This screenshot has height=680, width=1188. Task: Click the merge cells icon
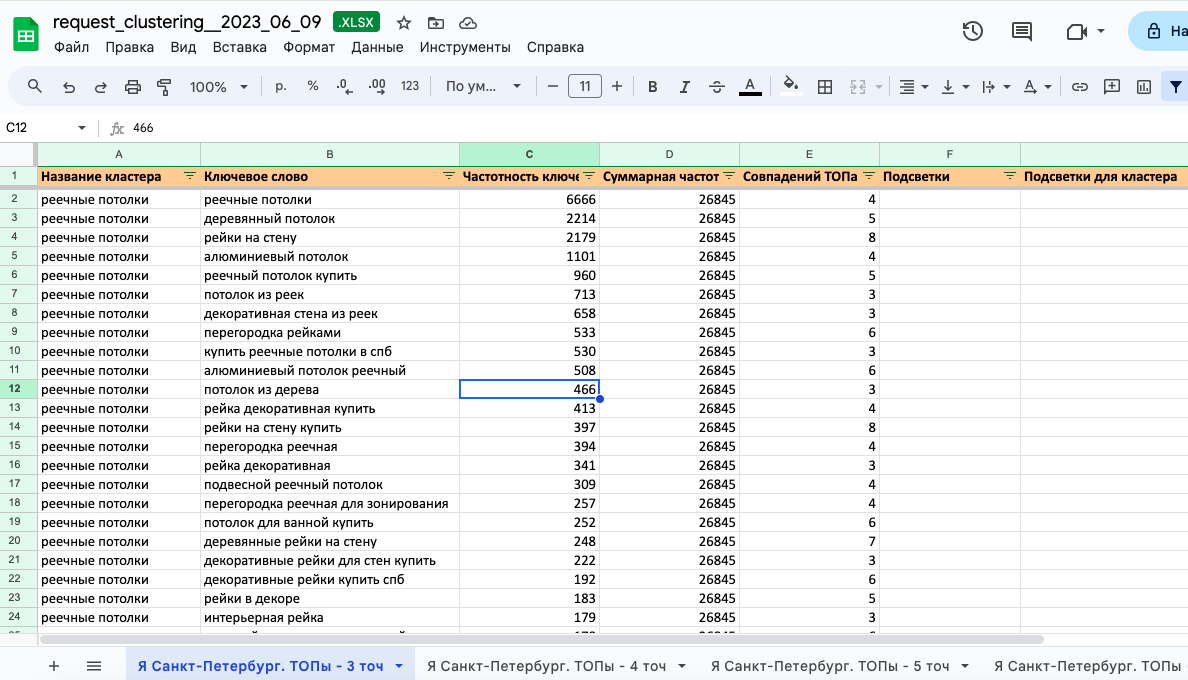pyautogui.click(x=858, y=87)
